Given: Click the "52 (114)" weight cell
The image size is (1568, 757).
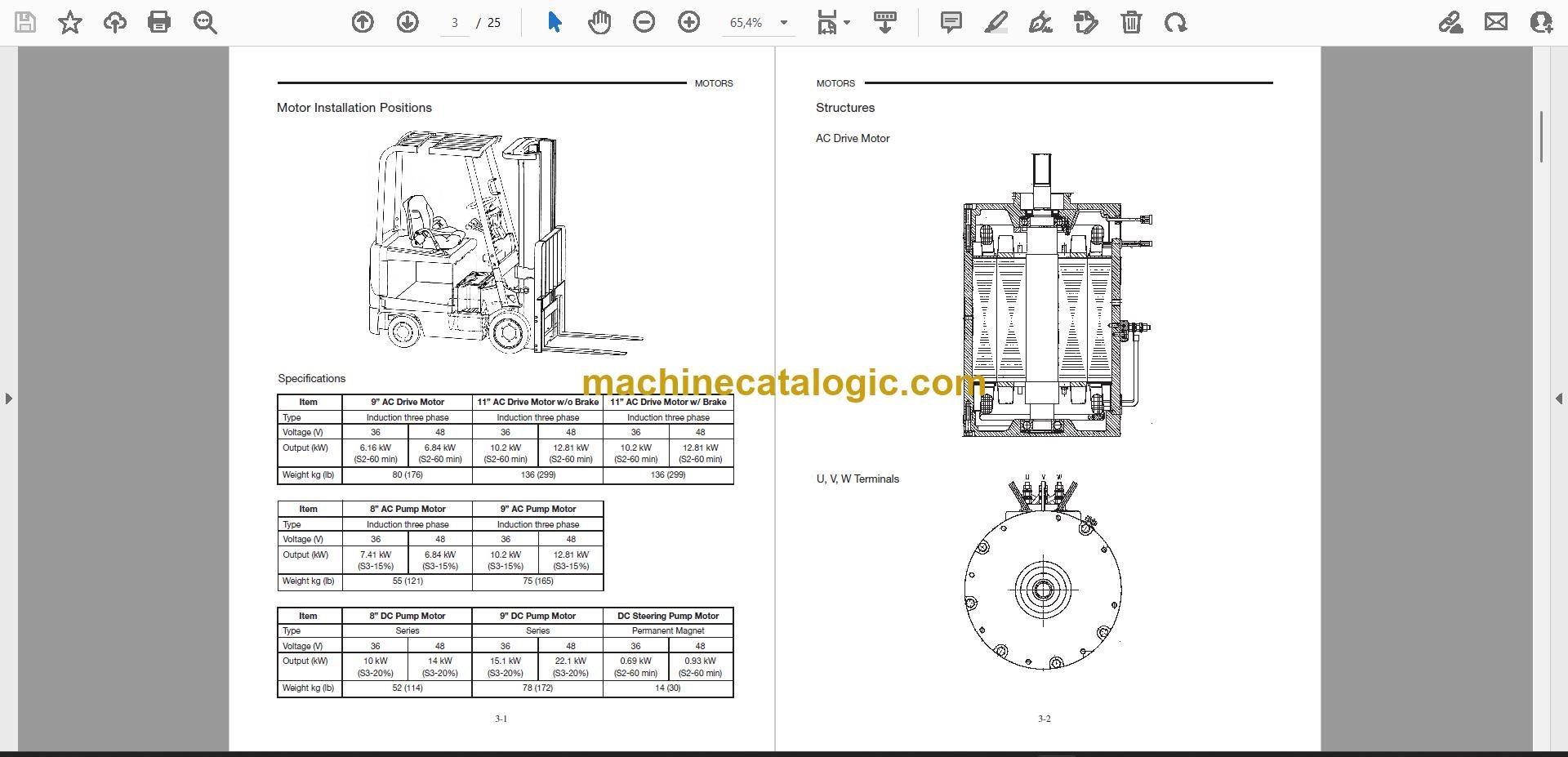Looking at the screenshot, I should pos(408,688).
